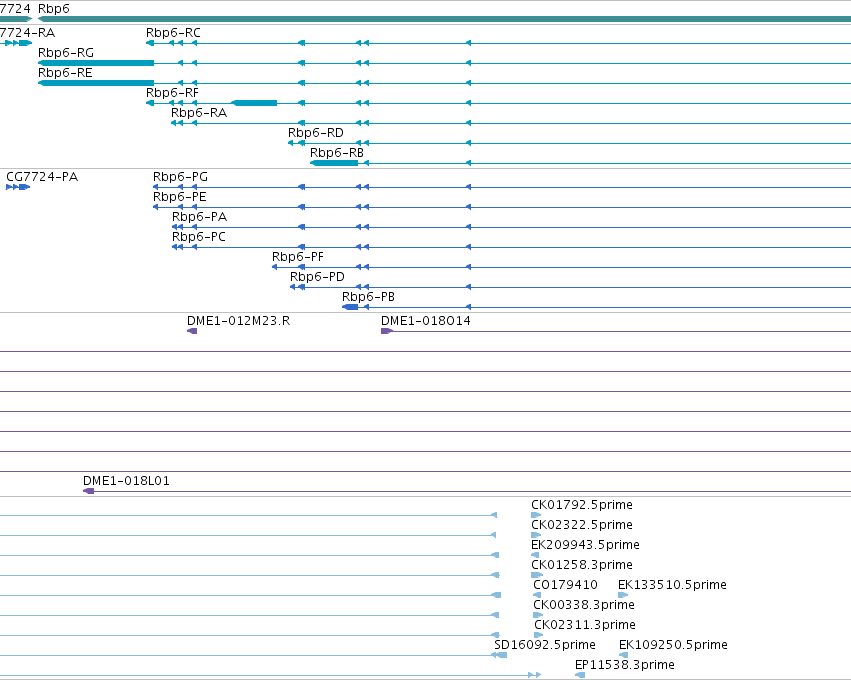This screenshot has width=851, height=680.
Task: Click the DME1-018L01 purple arrow glyph
Action: [88, 491]
